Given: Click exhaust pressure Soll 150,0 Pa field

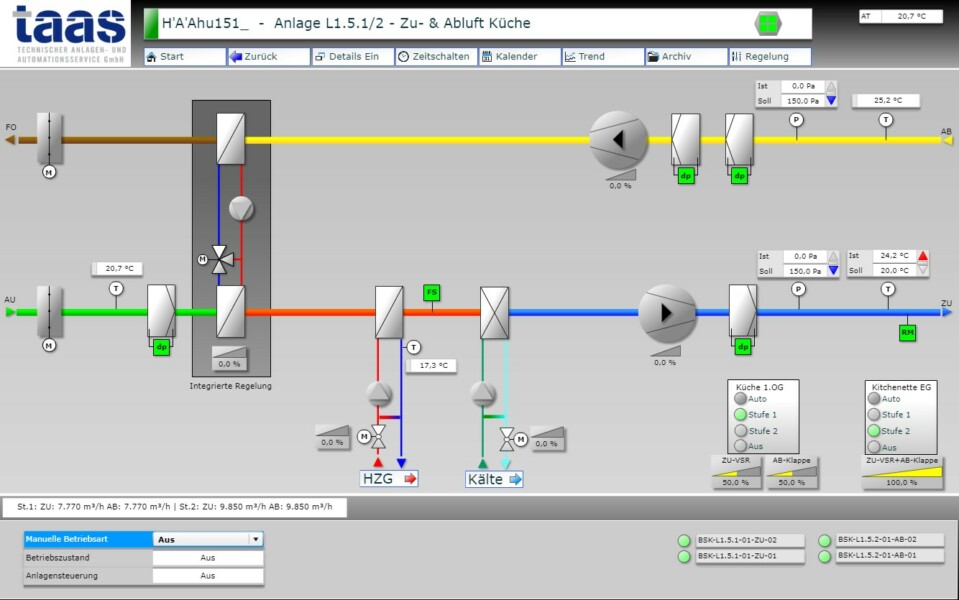Looking at the screenshot, I should 802,101.
